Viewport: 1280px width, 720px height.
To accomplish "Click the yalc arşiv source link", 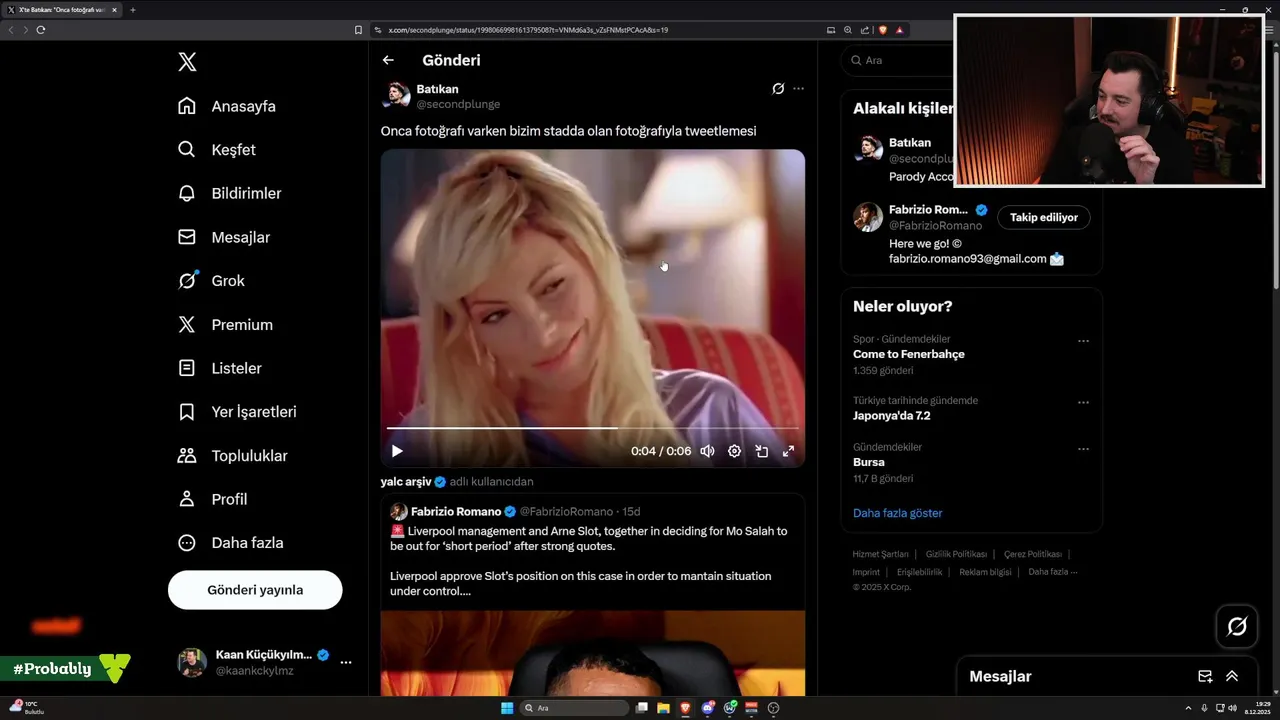I will (406, 481).
